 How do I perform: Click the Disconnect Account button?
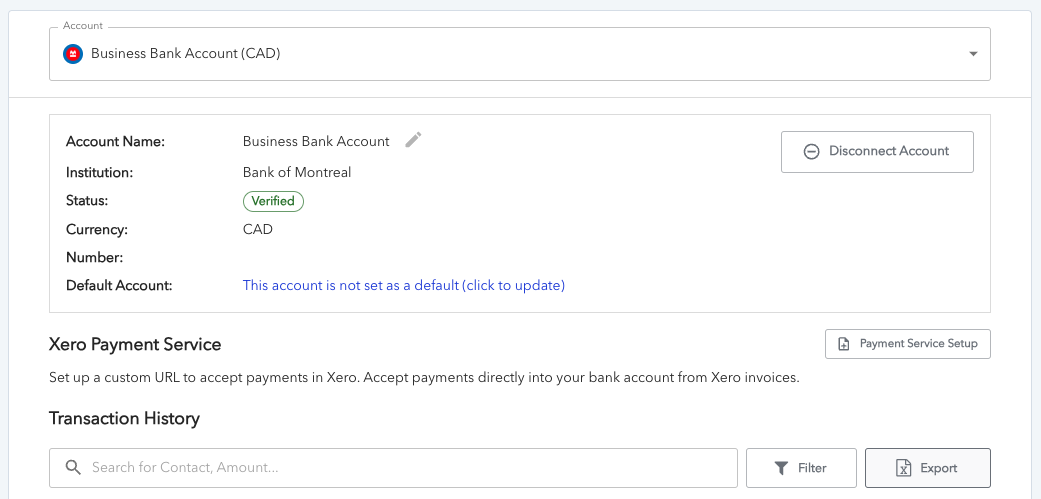(877, 152)
